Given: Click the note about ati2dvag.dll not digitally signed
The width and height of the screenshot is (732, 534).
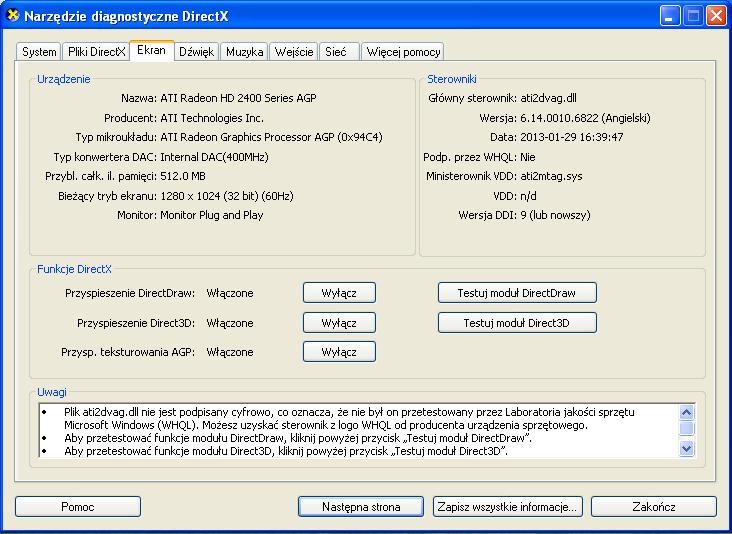Looking at the screenshot, I should click(349, 419).
